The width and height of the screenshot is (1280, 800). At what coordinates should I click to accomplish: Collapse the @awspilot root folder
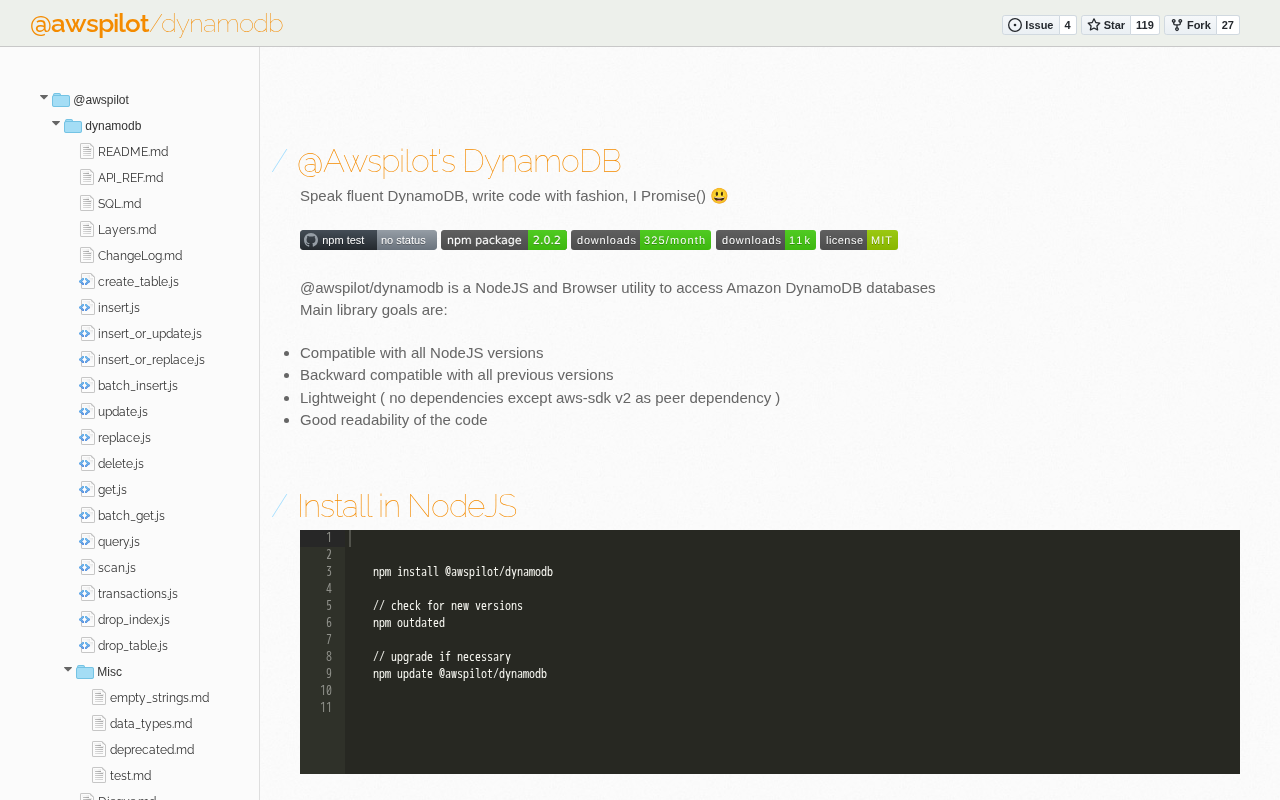tap(44, 98)
